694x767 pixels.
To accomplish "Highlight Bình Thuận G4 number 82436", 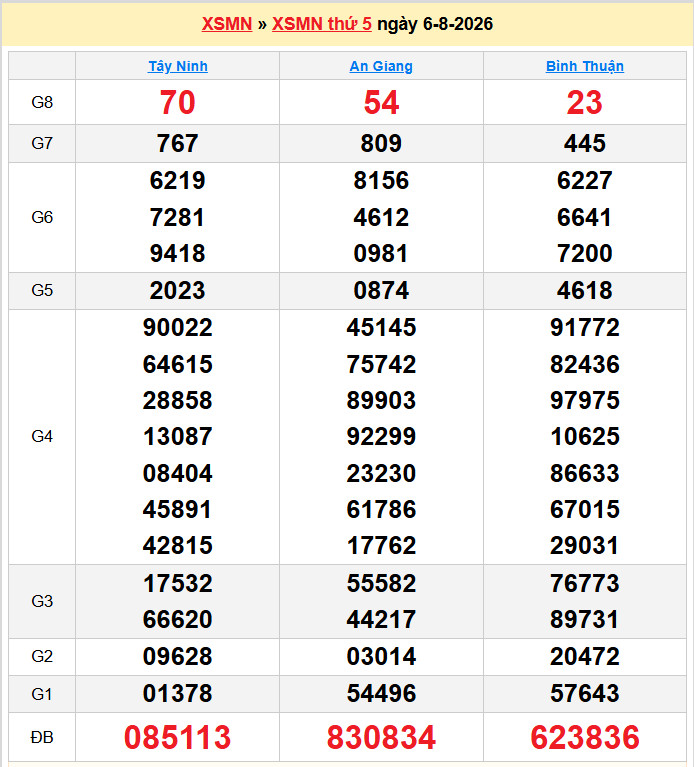I will [x=585, y=364].
